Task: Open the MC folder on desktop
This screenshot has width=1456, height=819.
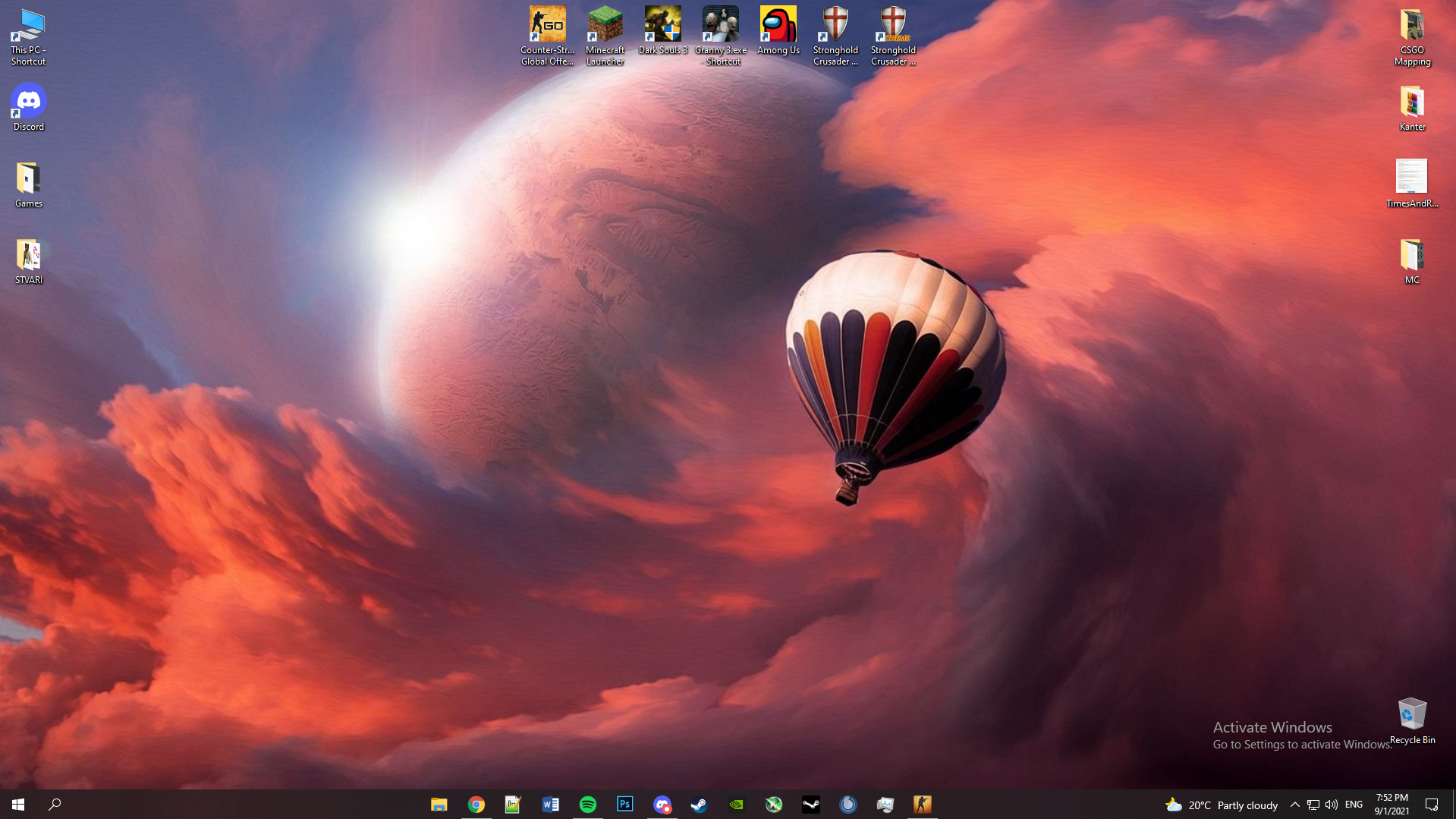Action: tap(1412, 261)
